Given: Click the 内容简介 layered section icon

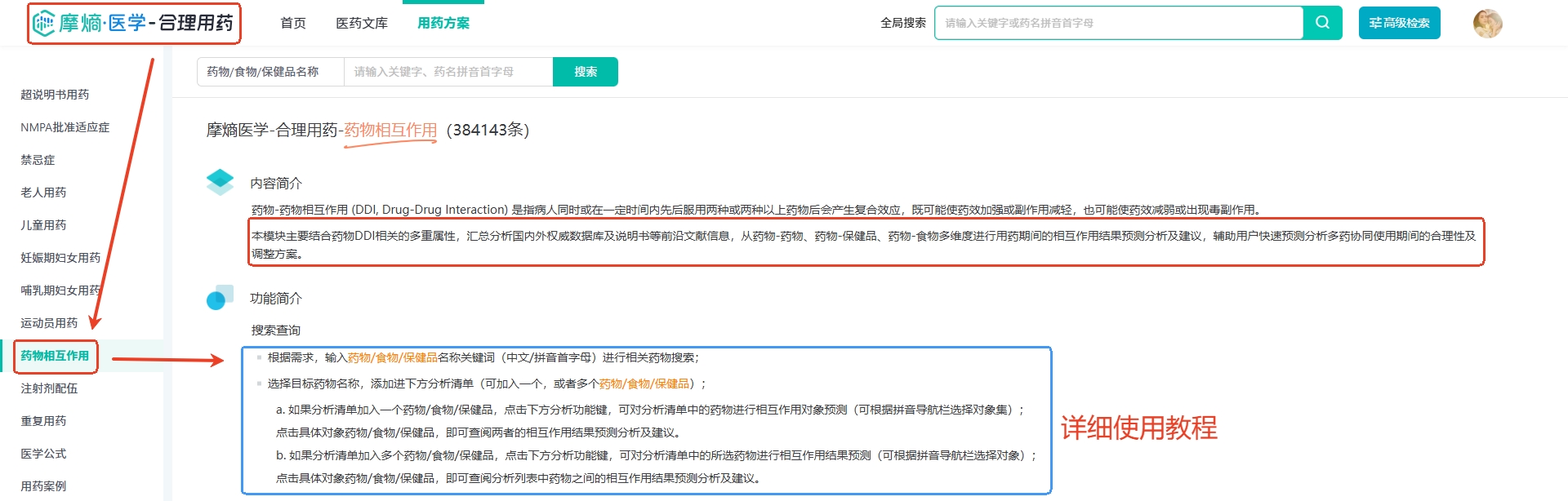Looking at the screenshot, I should click(220, 182).
